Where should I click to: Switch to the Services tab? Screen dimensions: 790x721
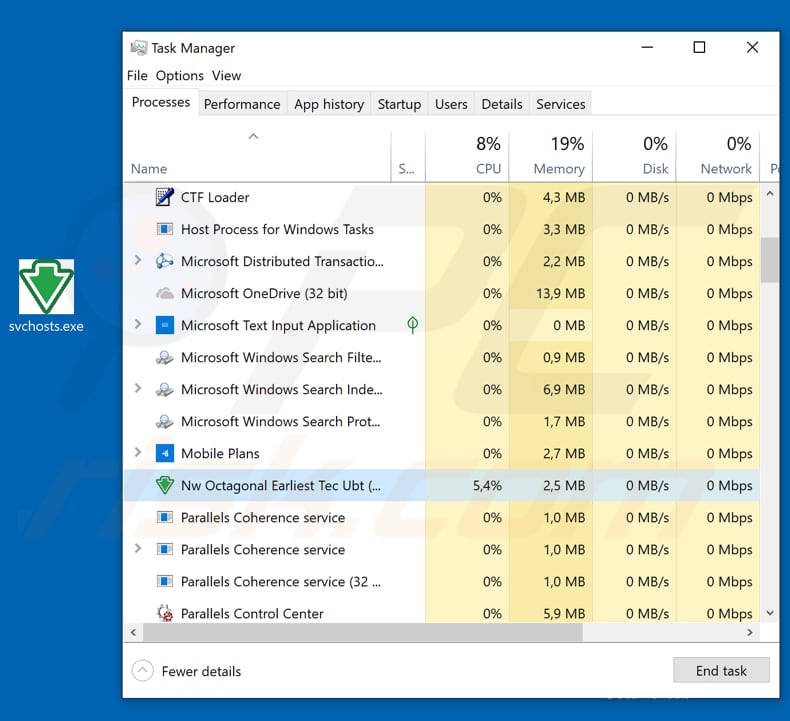click(x=560, y=104)
